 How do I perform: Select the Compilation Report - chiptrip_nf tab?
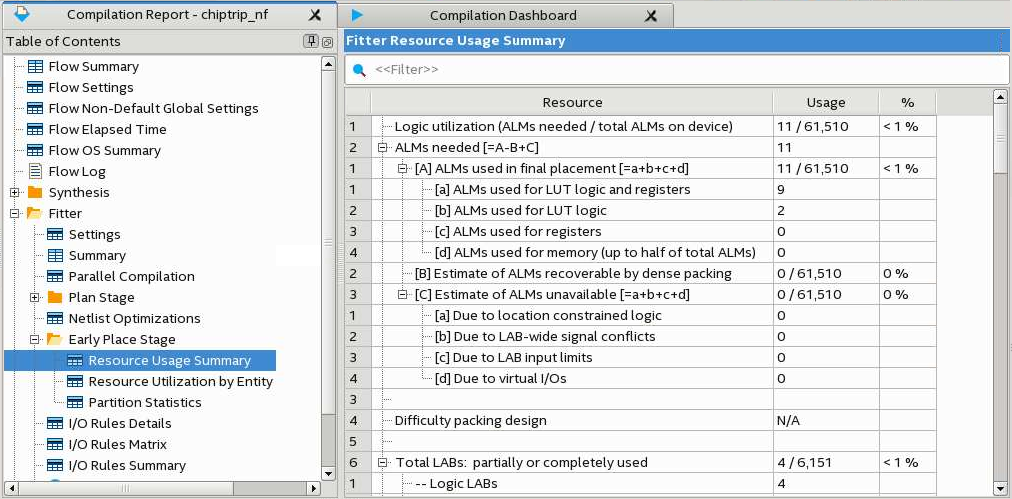pos(166,15)
